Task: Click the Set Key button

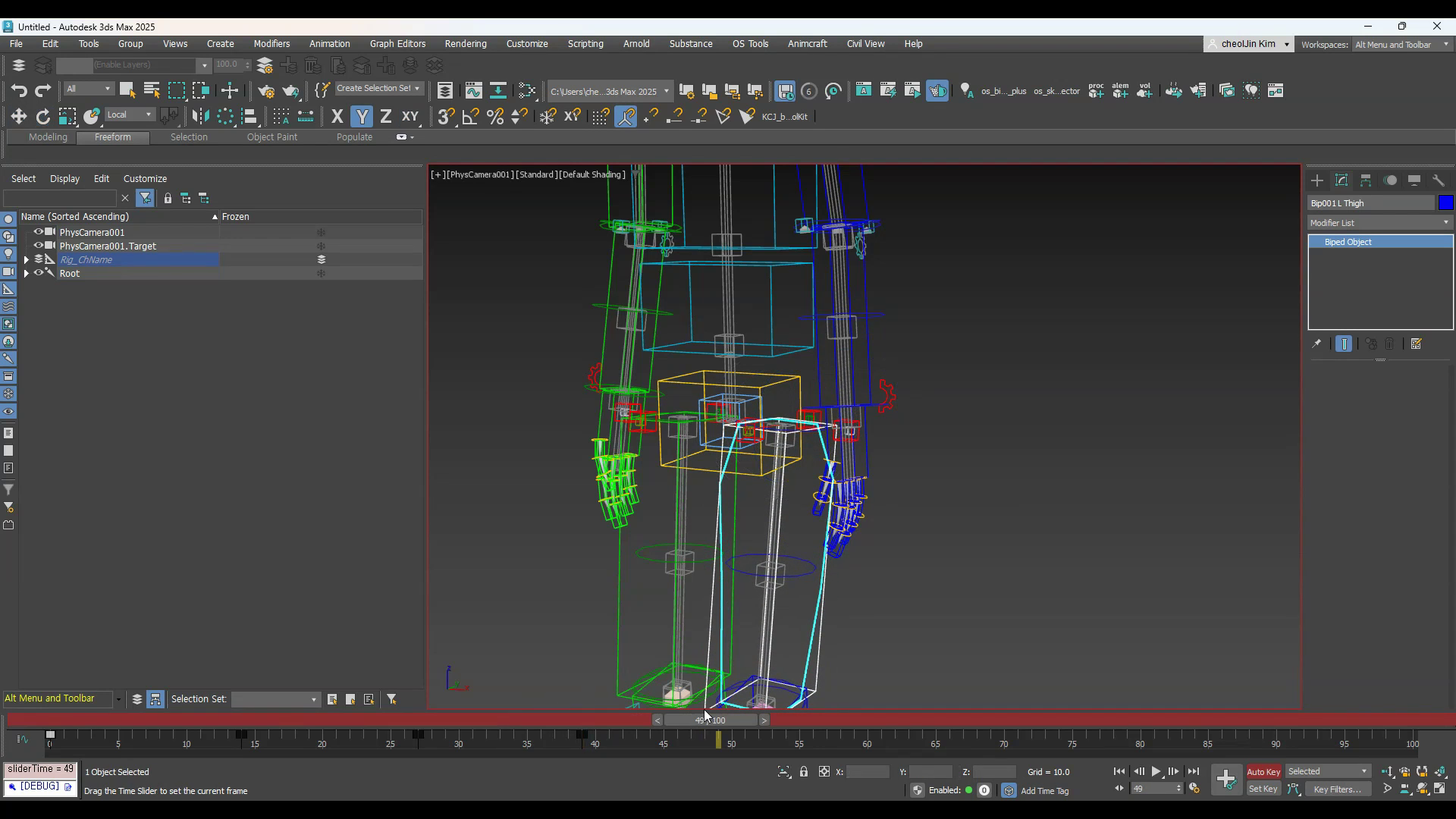Action: click(x=1263, y=789)
